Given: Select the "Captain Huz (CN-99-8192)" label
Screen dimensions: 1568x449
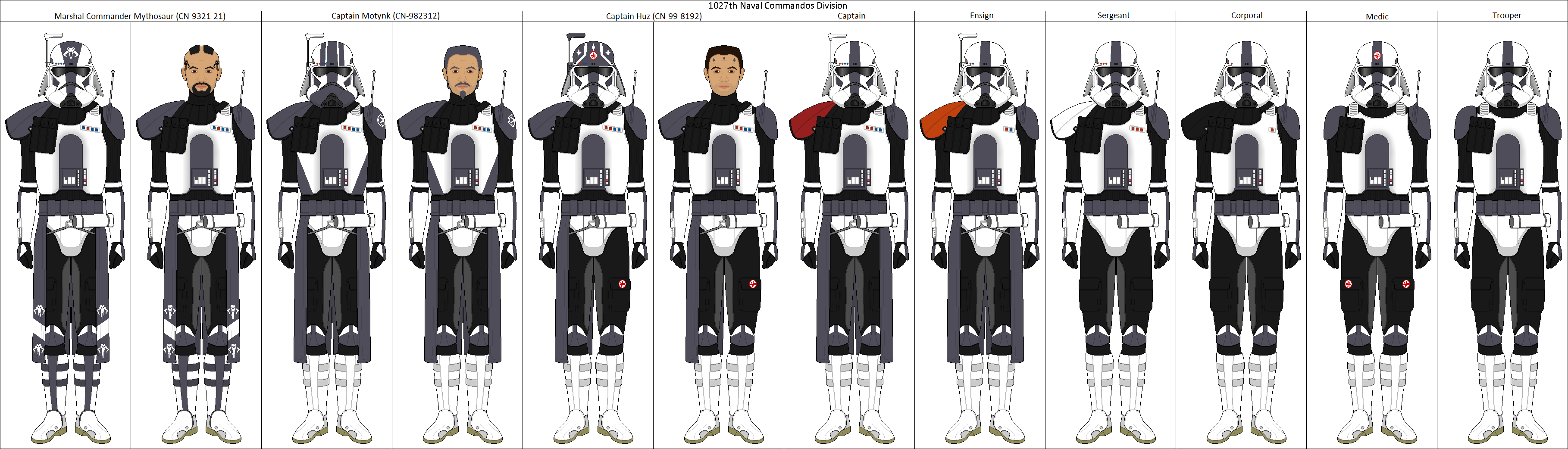Looking at the screenshot, I should pyautogui.click(x=654, y=16).
